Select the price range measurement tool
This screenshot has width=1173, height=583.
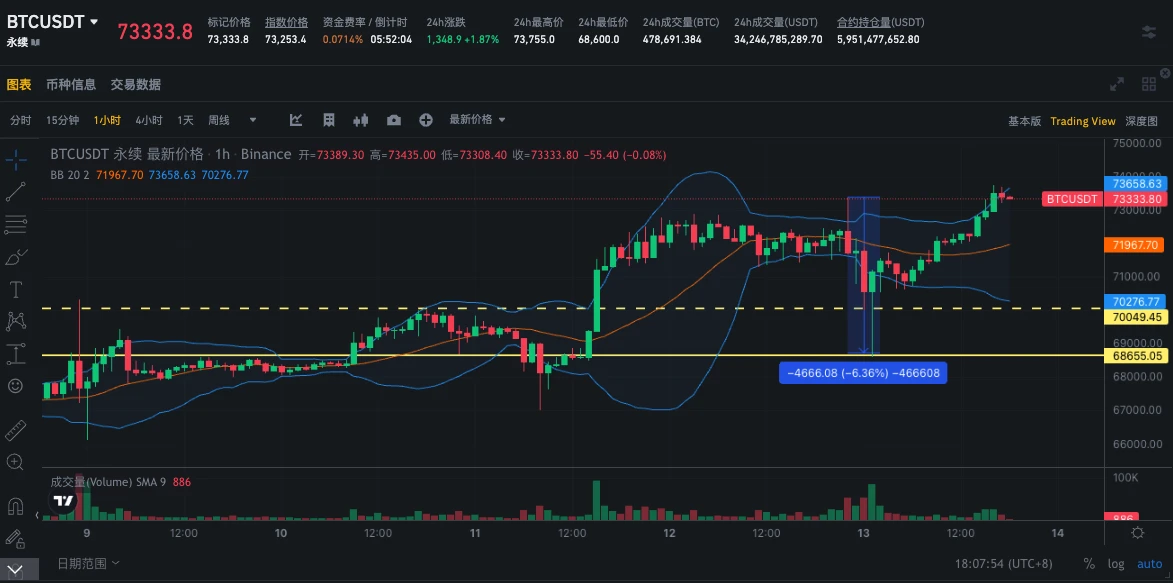16,353
